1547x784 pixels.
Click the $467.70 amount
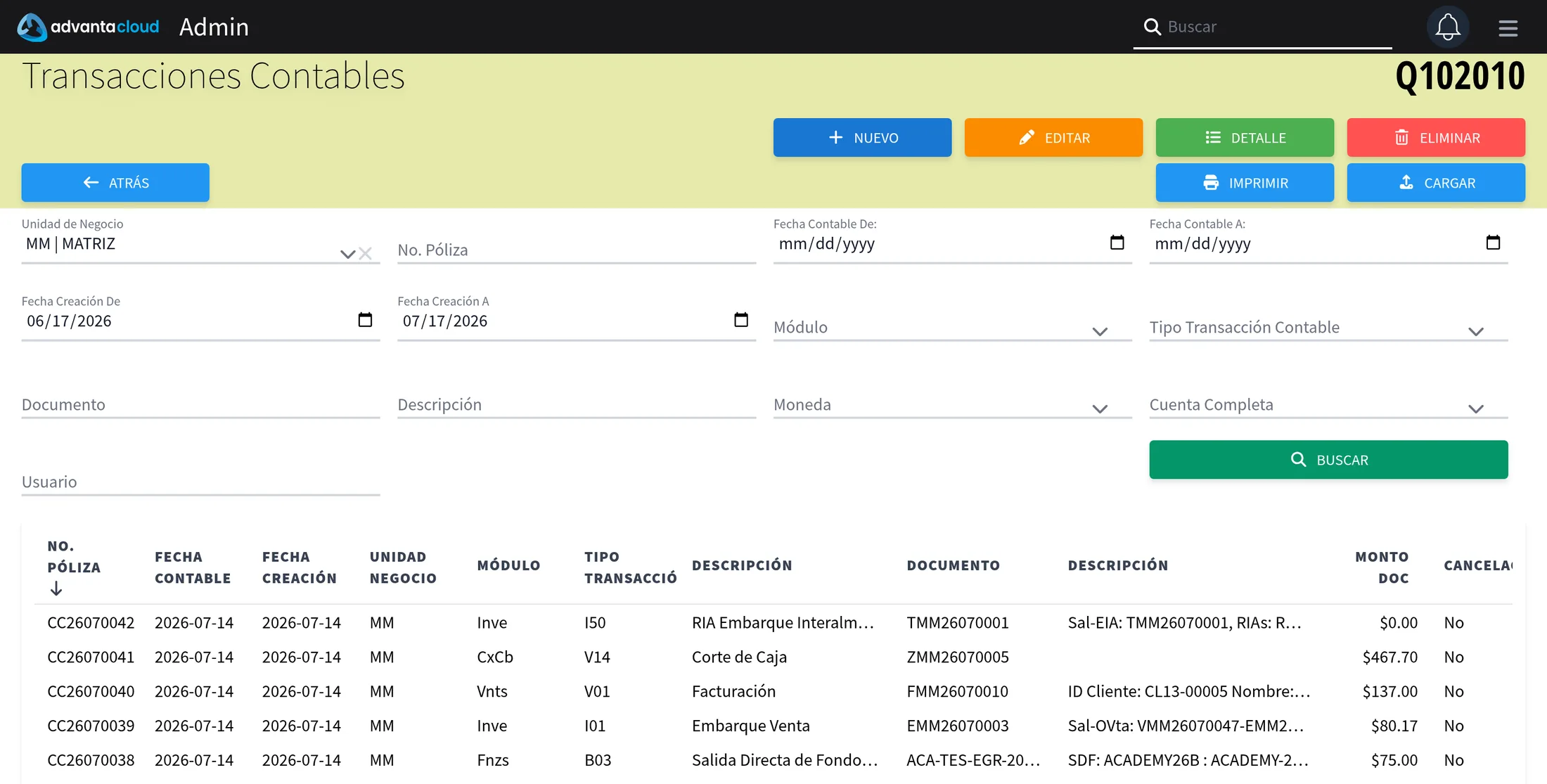point(1389,657)
